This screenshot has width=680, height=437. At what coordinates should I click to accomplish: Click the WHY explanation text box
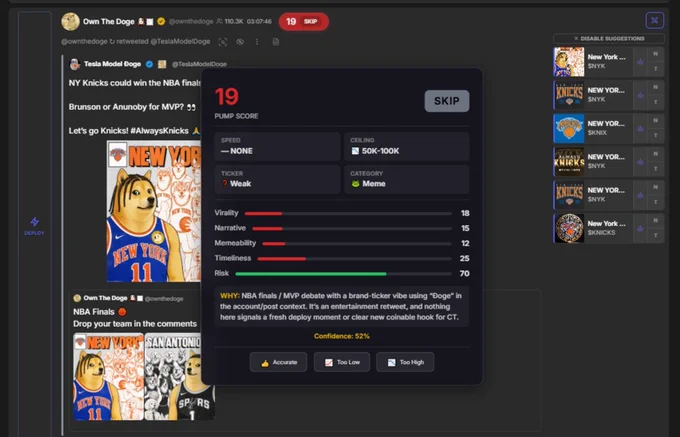click(342, 307)
